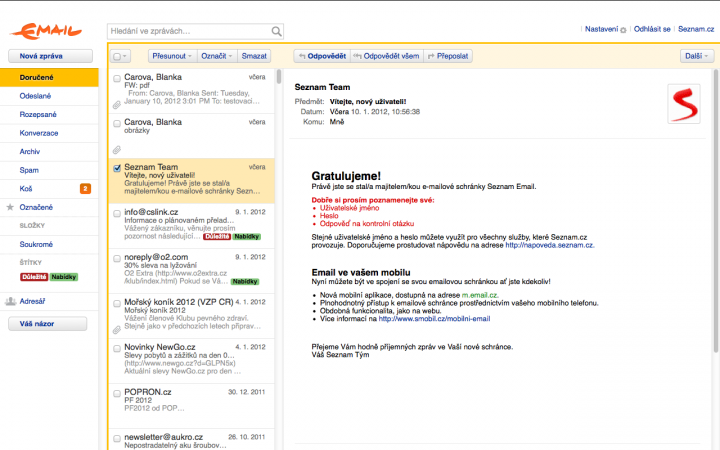The height and width of the screenshot is (450, 720).
Task: Open the m.email.cz link
Action: [x=480, y=295]
